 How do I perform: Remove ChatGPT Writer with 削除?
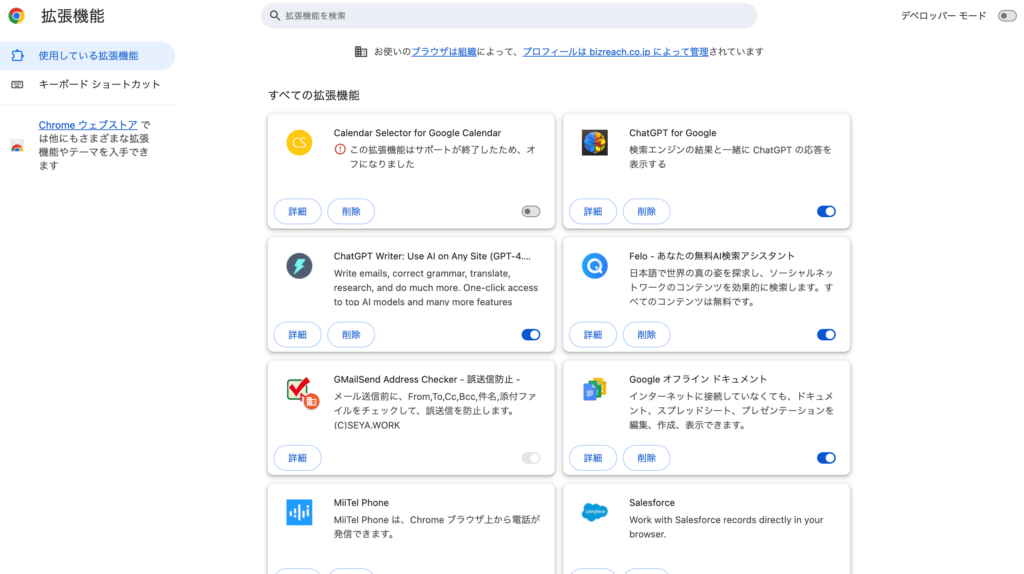[x=351, y=335]
